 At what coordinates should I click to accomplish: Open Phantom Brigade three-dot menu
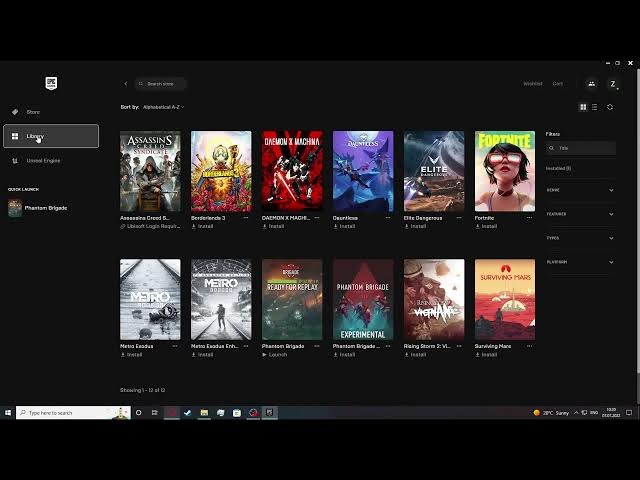(317, 346)
